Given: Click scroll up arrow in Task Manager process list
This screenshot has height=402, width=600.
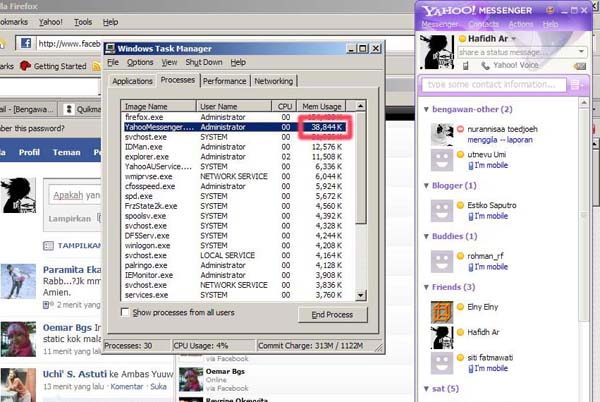Looking at the screenshot, I should (x=360, y=106).
